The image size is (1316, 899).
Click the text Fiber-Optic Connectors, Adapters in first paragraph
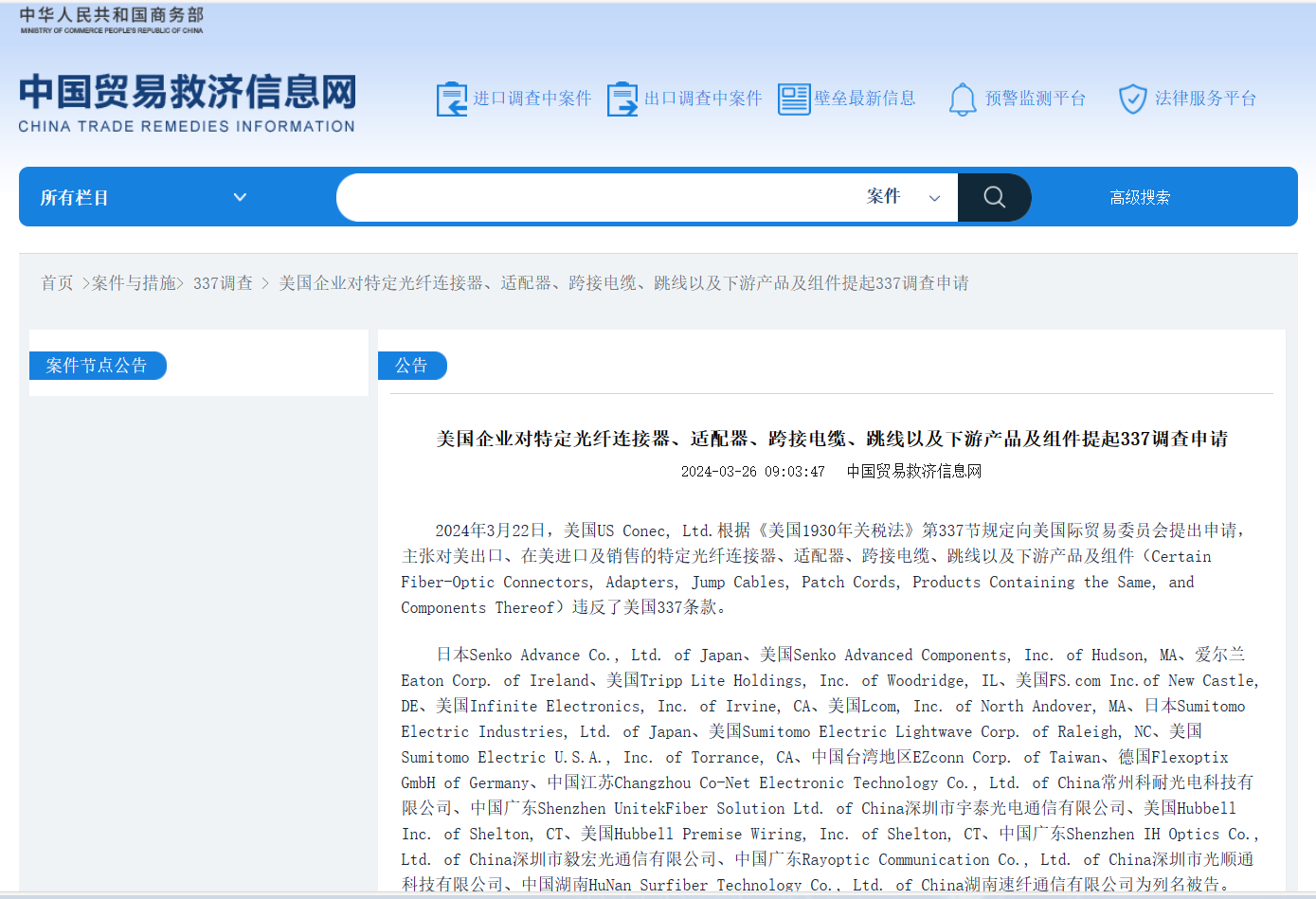point(539,583)
